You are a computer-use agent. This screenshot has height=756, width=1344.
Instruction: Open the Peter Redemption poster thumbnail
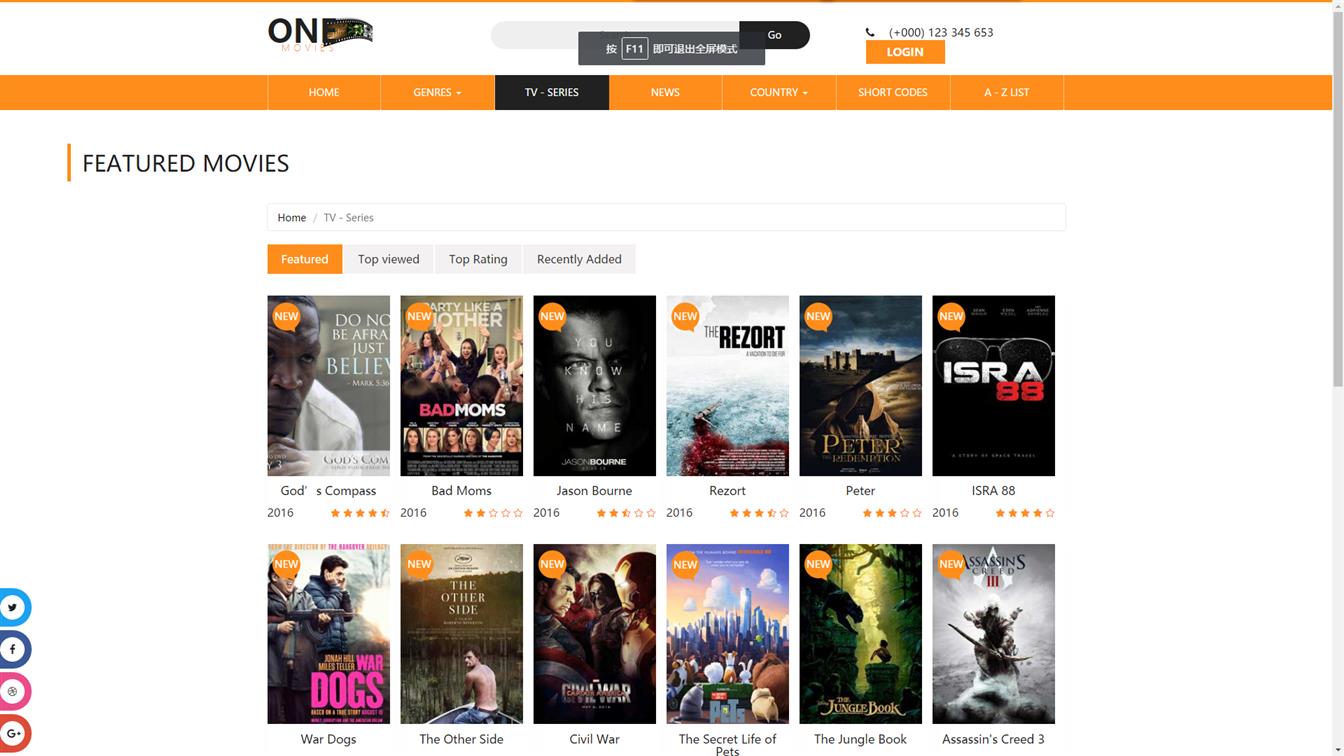(x=860, y=385)
